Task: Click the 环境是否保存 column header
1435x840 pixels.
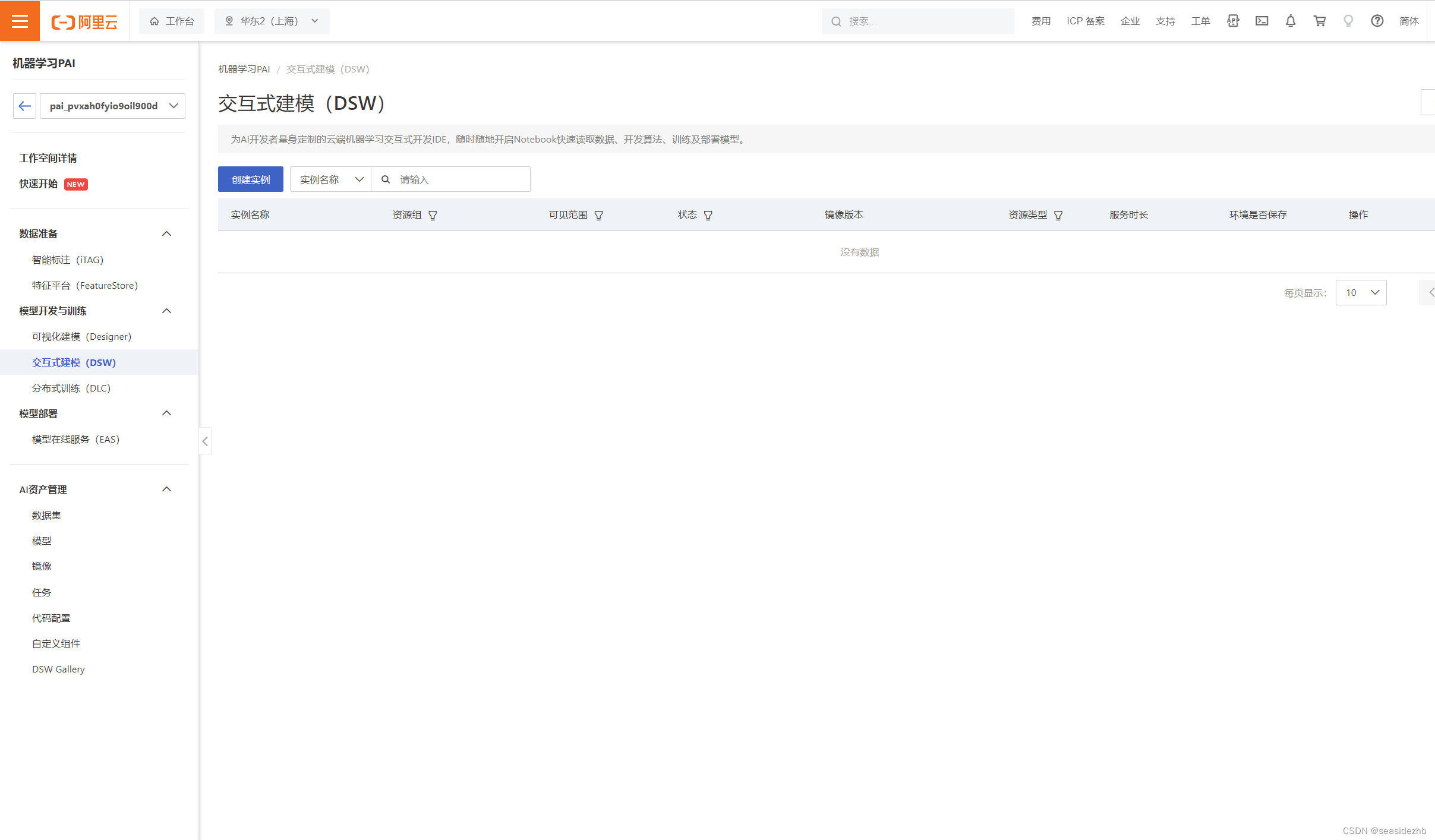Action: (x=1258, y=214)
